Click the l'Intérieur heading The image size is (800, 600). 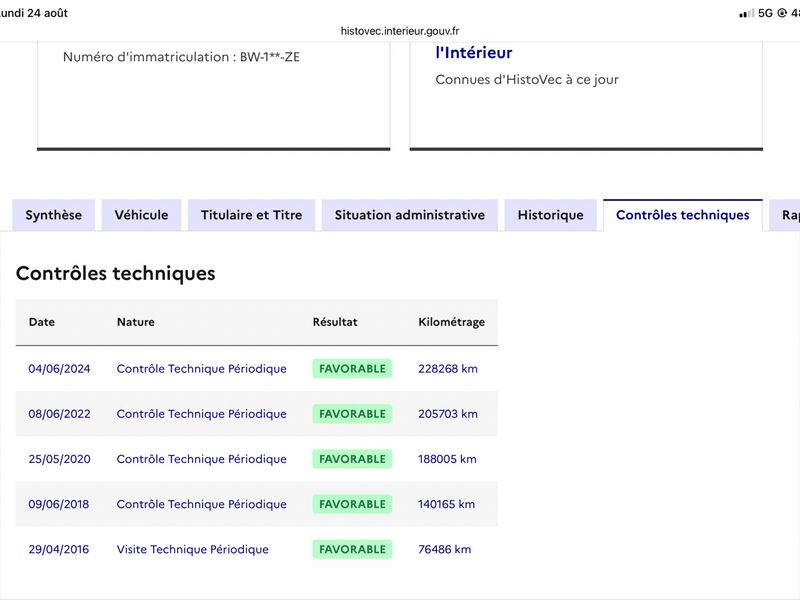point(474,53)
